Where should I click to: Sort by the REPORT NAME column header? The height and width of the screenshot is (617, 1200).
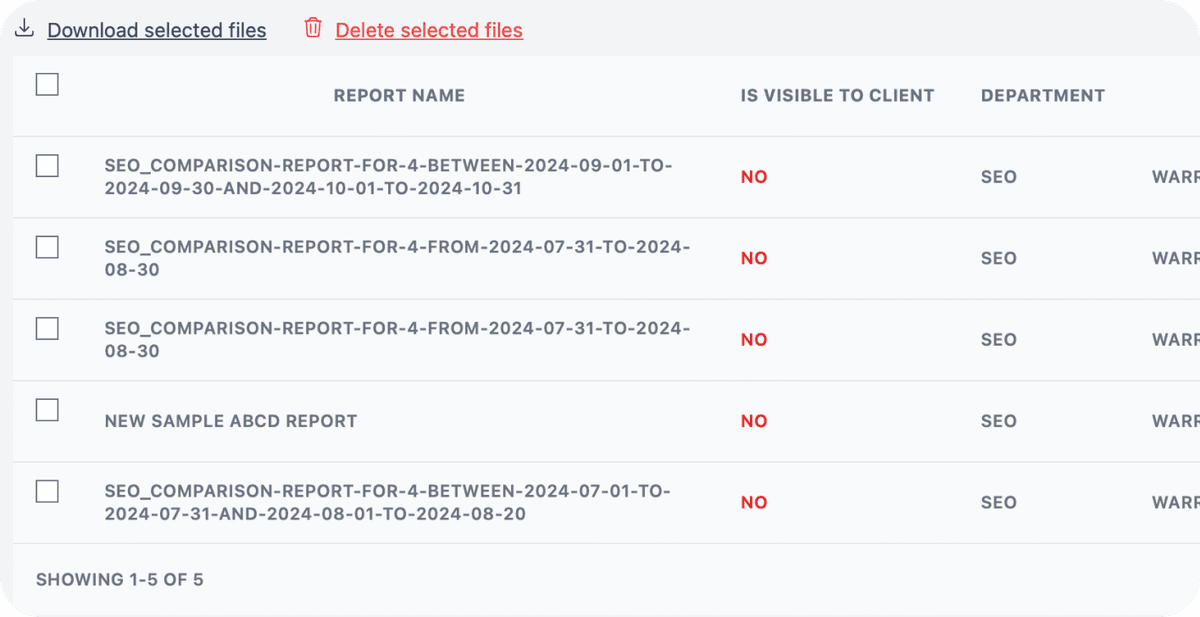click(399, 96)
